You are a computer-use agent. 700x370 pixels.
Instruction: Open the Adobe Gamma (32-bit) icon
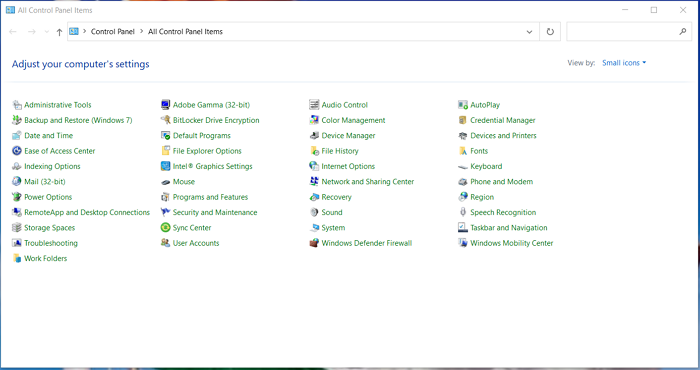[165, 105]
